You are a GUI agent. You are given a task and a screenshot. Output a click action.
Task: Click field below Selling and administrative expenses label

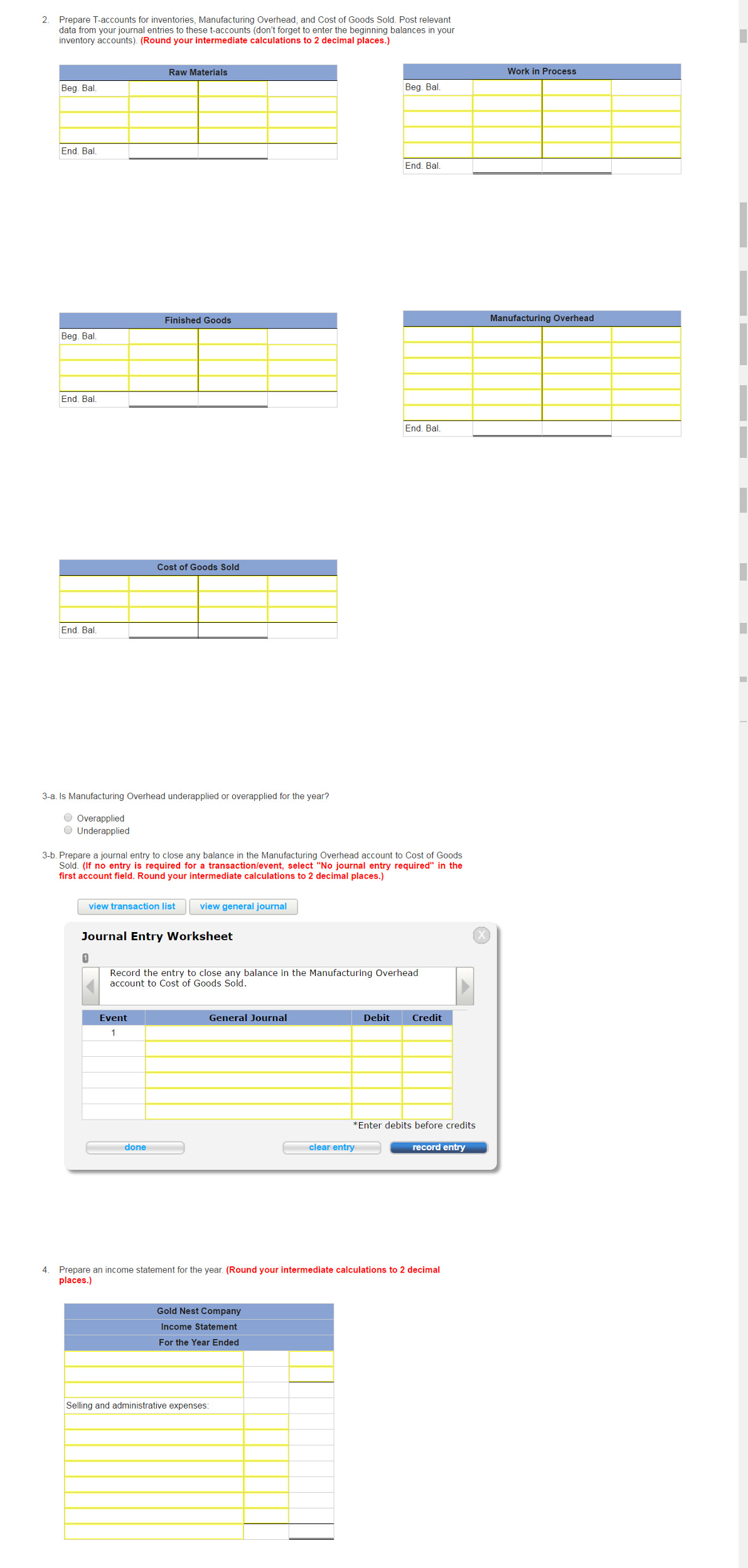(x=154, y=1421)
